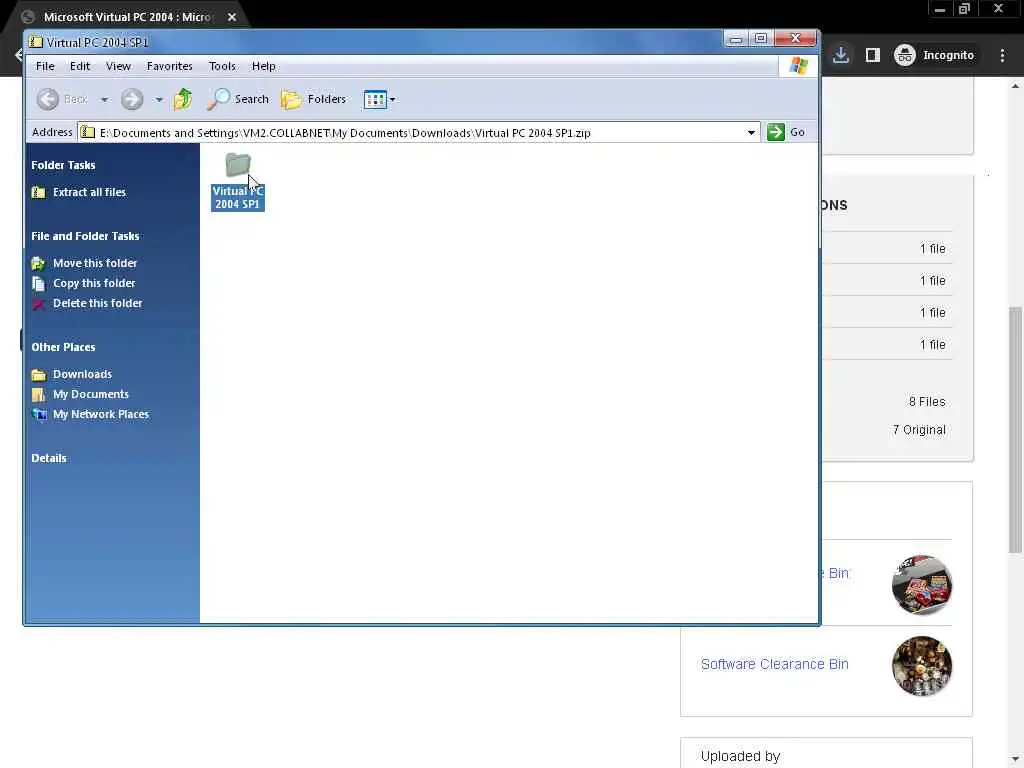The height and width of the screenshot is (768, 1024).
Task: Toggle the Chrome side panel icon
Action: [872, 55]
